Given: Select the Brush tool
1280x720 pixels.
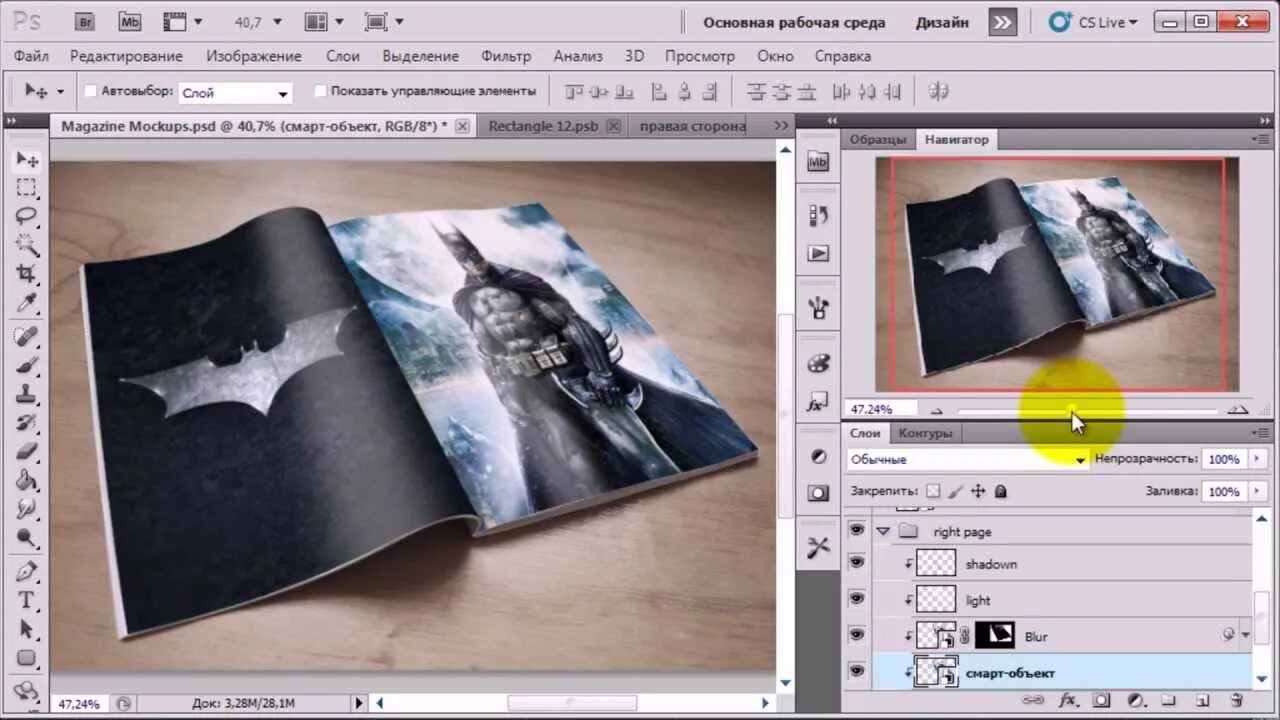Looking at the screenshot, I should coord(27,365).
